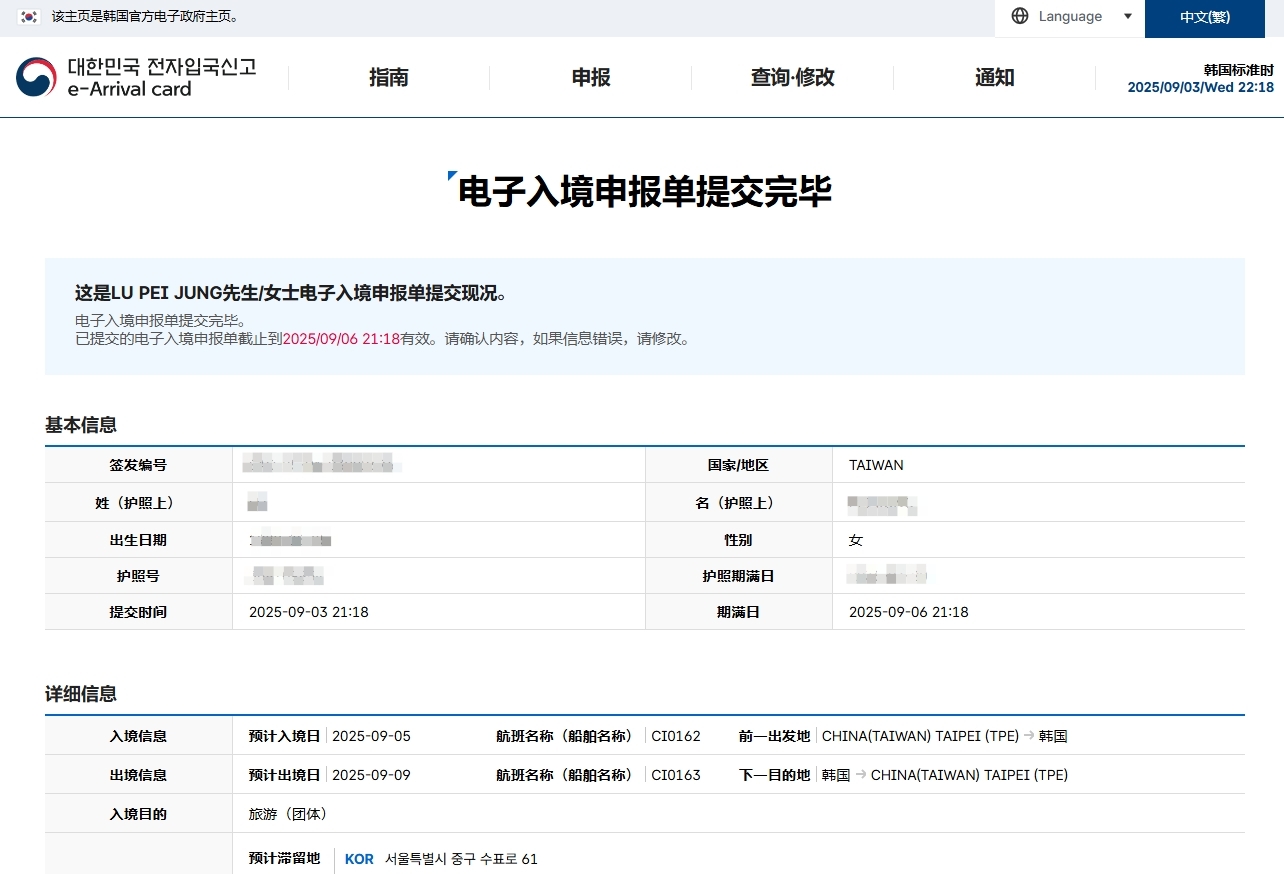Click the 期满日 value 2025-09-06 21:18

[908, 612]
